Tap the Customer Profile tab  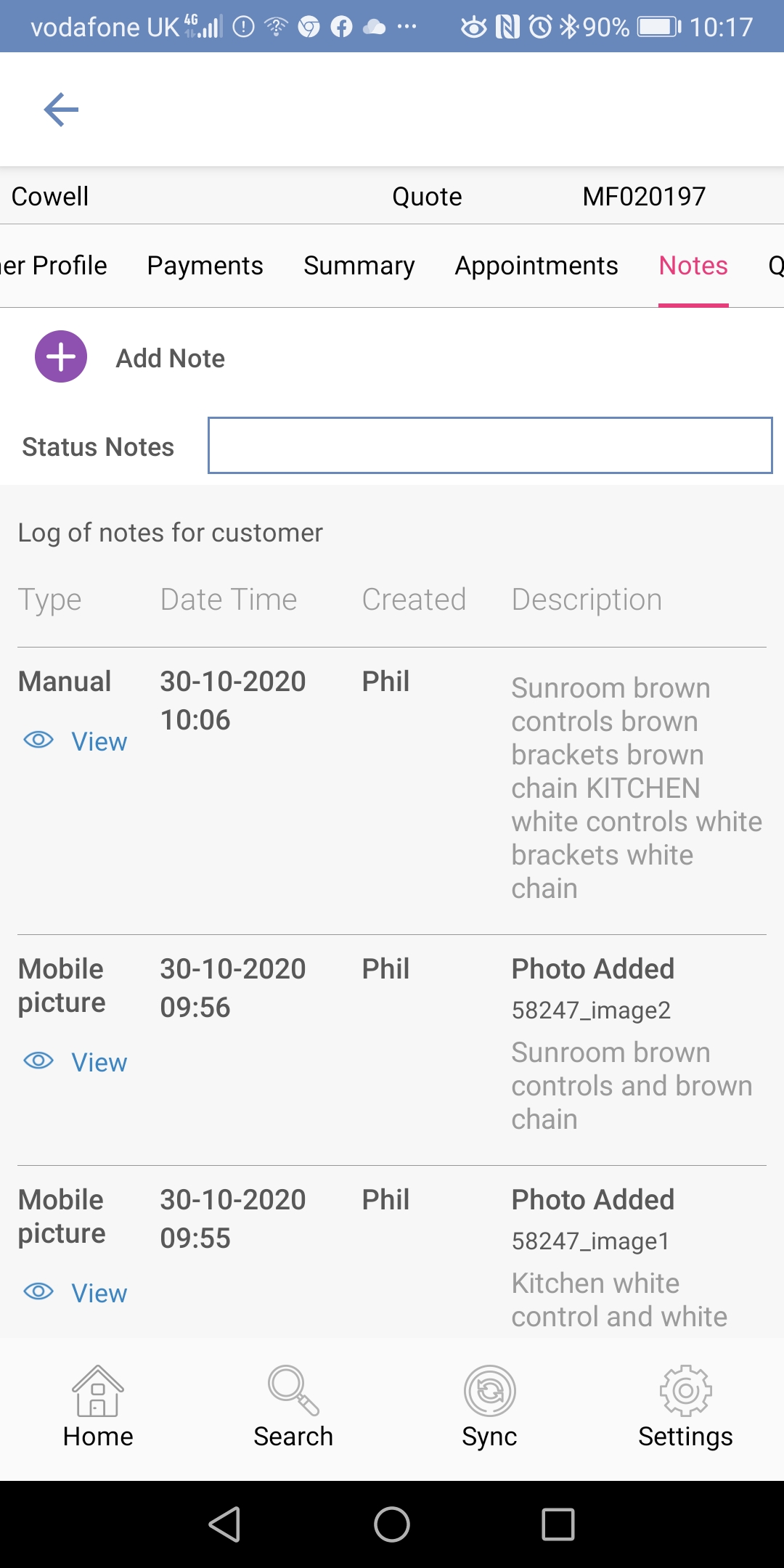pos(54,266)
